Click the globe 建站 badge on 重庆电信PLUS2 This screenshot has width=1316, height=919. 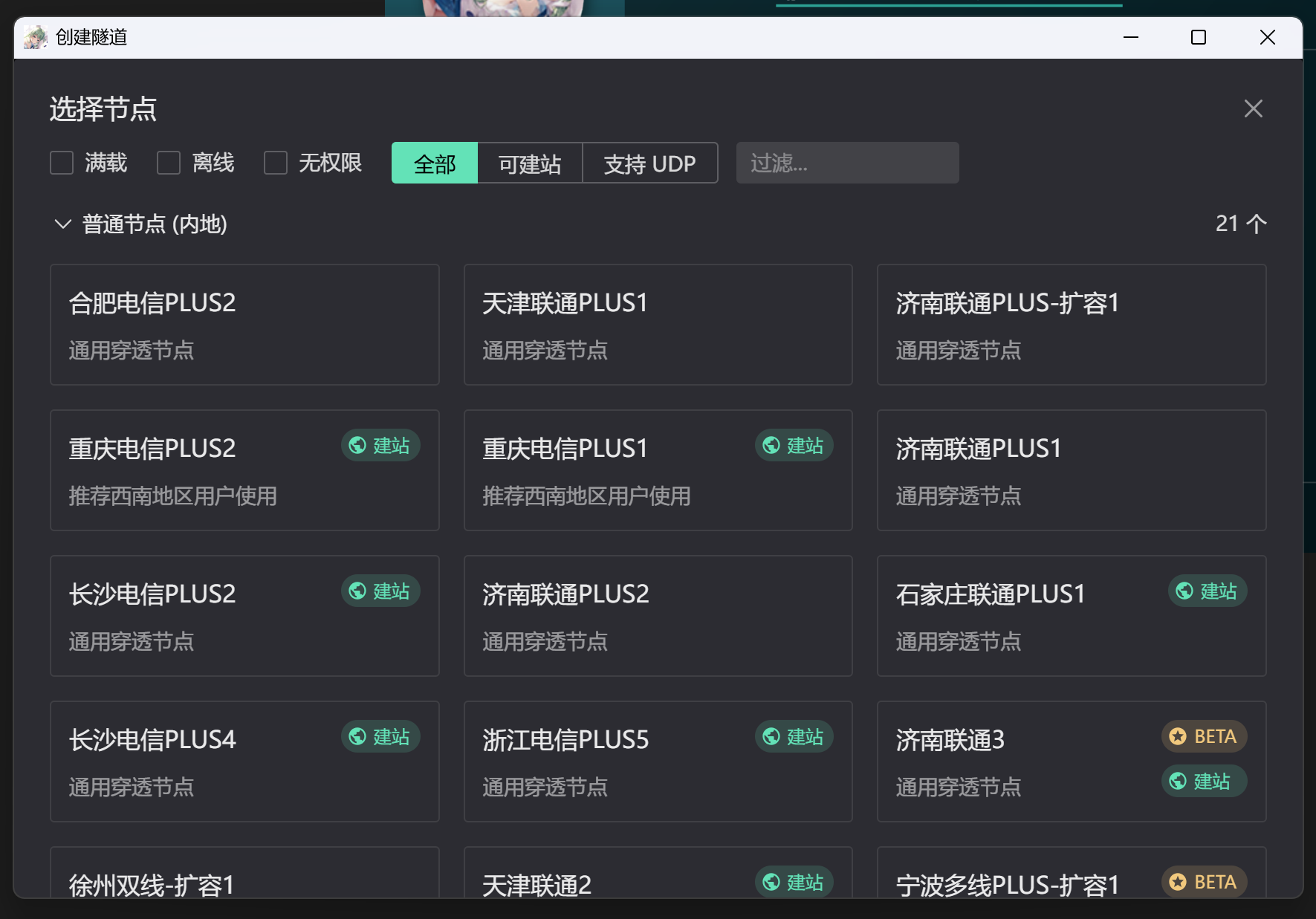coord(380,446)
